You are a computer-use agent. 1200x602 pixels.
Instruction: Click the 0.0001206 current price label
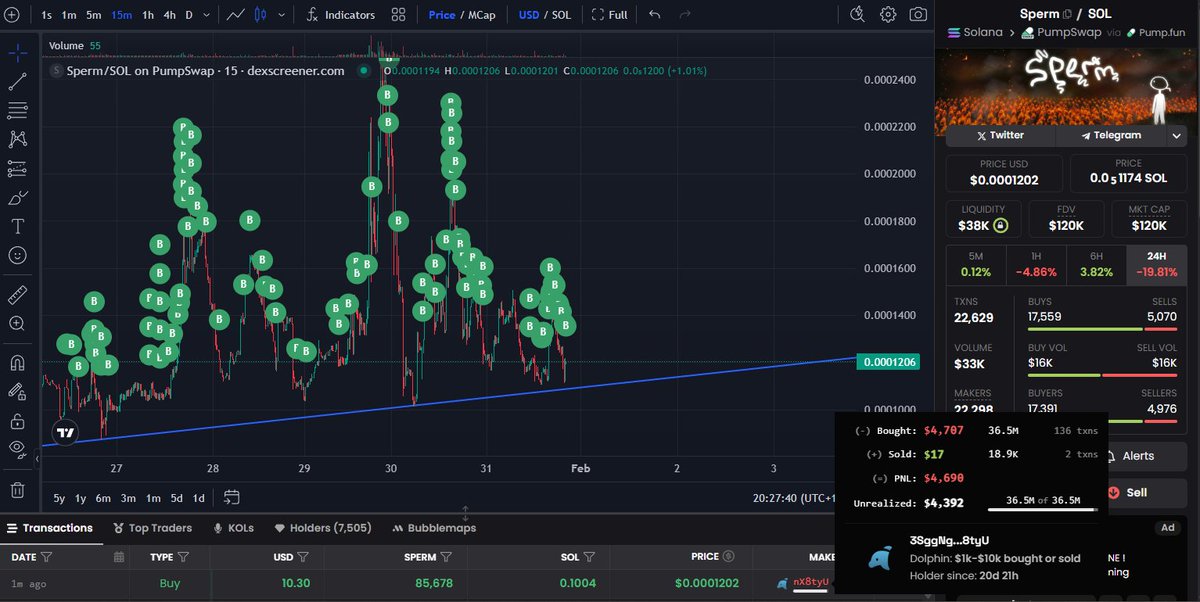click(x=890, y=362)
